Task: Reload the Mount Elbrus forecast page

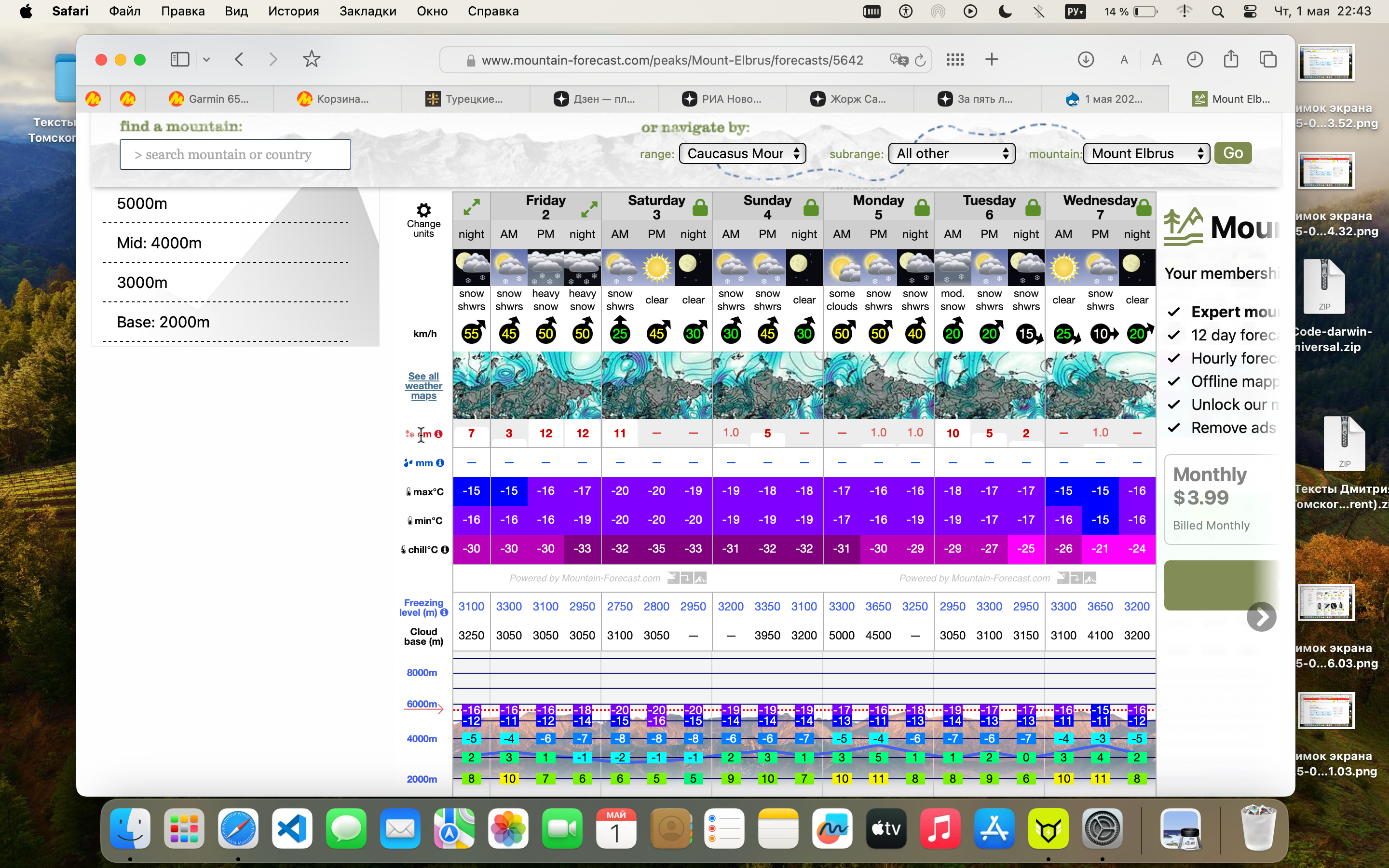Action: pos(920,60)
